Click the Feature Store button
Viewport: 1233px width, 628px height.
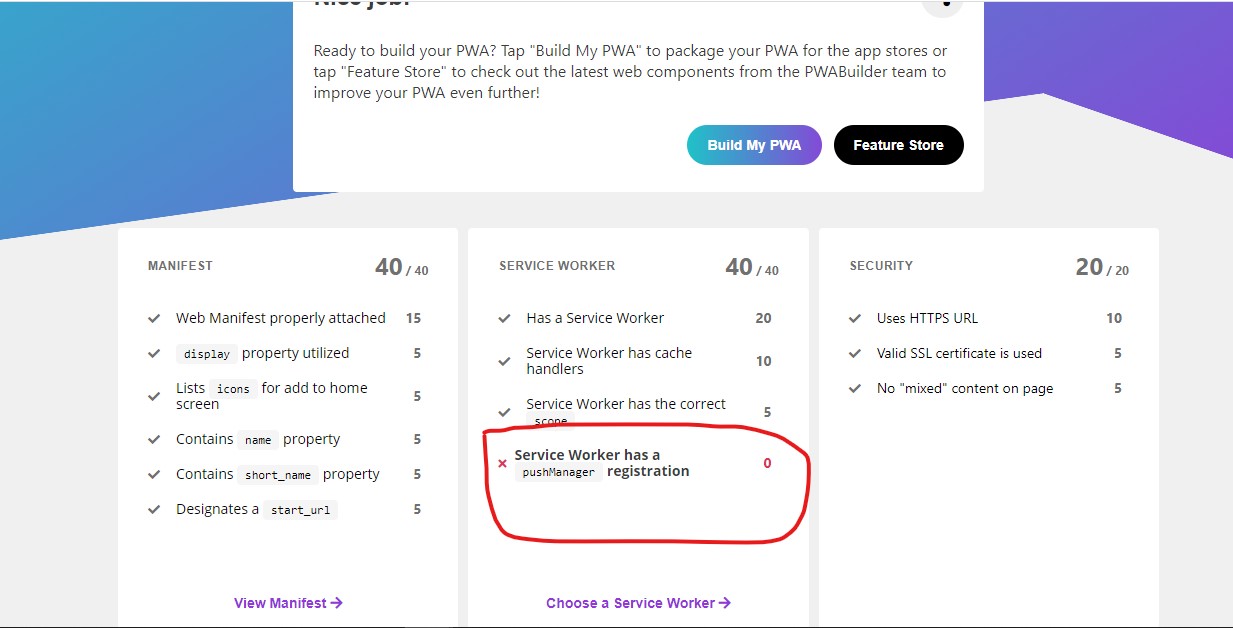pyautogui.click(x=898, y=145)
